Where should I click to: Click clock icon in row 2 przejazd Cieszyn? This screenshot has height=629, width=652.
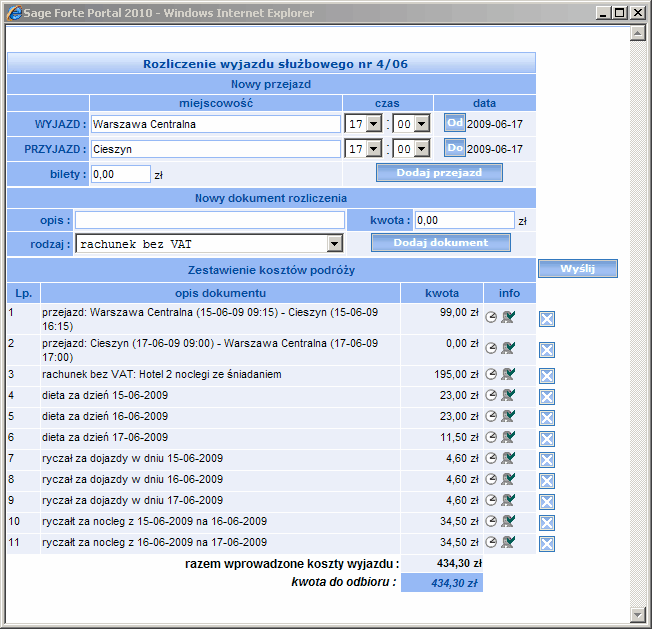(x=491, y=348)
